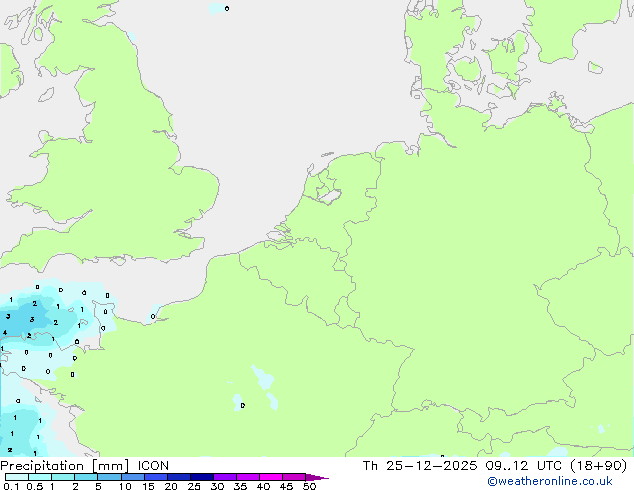
Task: Click the 15–20 mm legend color swatch
Action: (156, 477)
